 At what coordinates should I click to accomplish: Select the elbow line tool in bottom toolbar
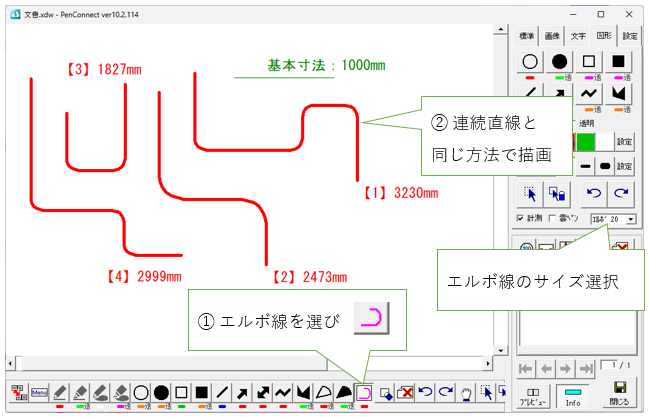[364, 392]
